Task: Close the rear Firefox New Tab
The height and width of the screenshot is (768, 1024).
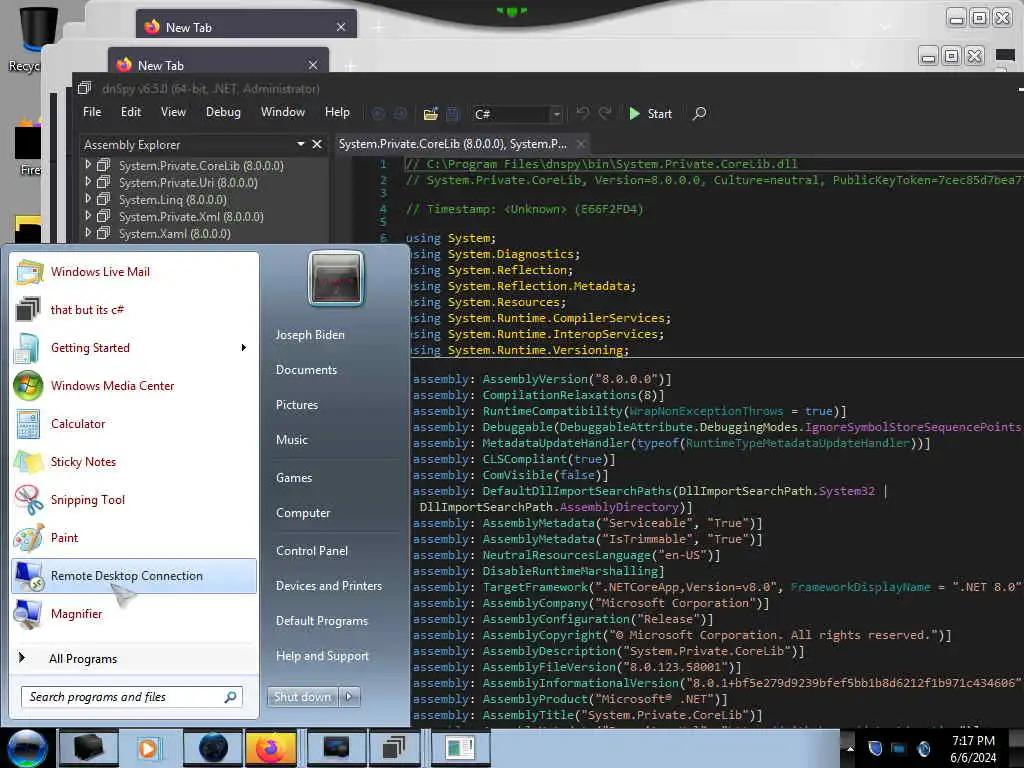Action: [x=341, y=27]
